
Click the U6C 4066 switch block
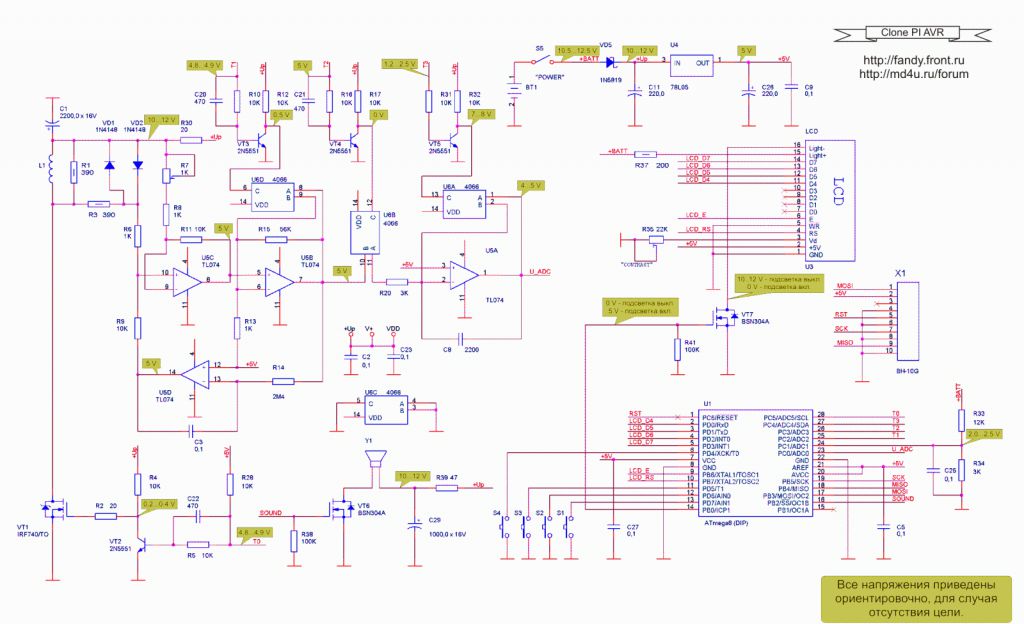(385, 410)
